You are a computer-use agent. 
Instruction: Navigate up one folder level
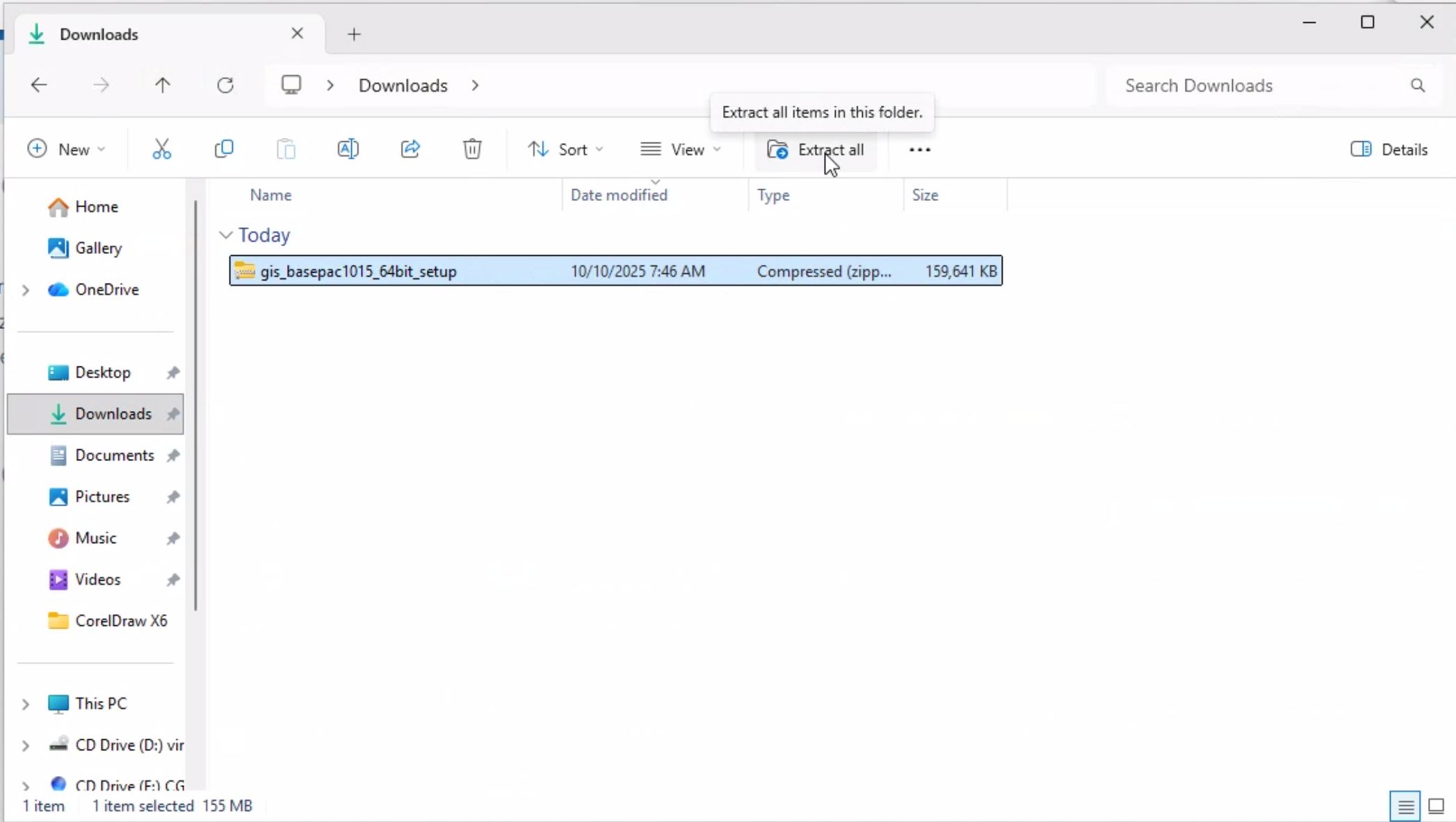click(x=162, y=85)
